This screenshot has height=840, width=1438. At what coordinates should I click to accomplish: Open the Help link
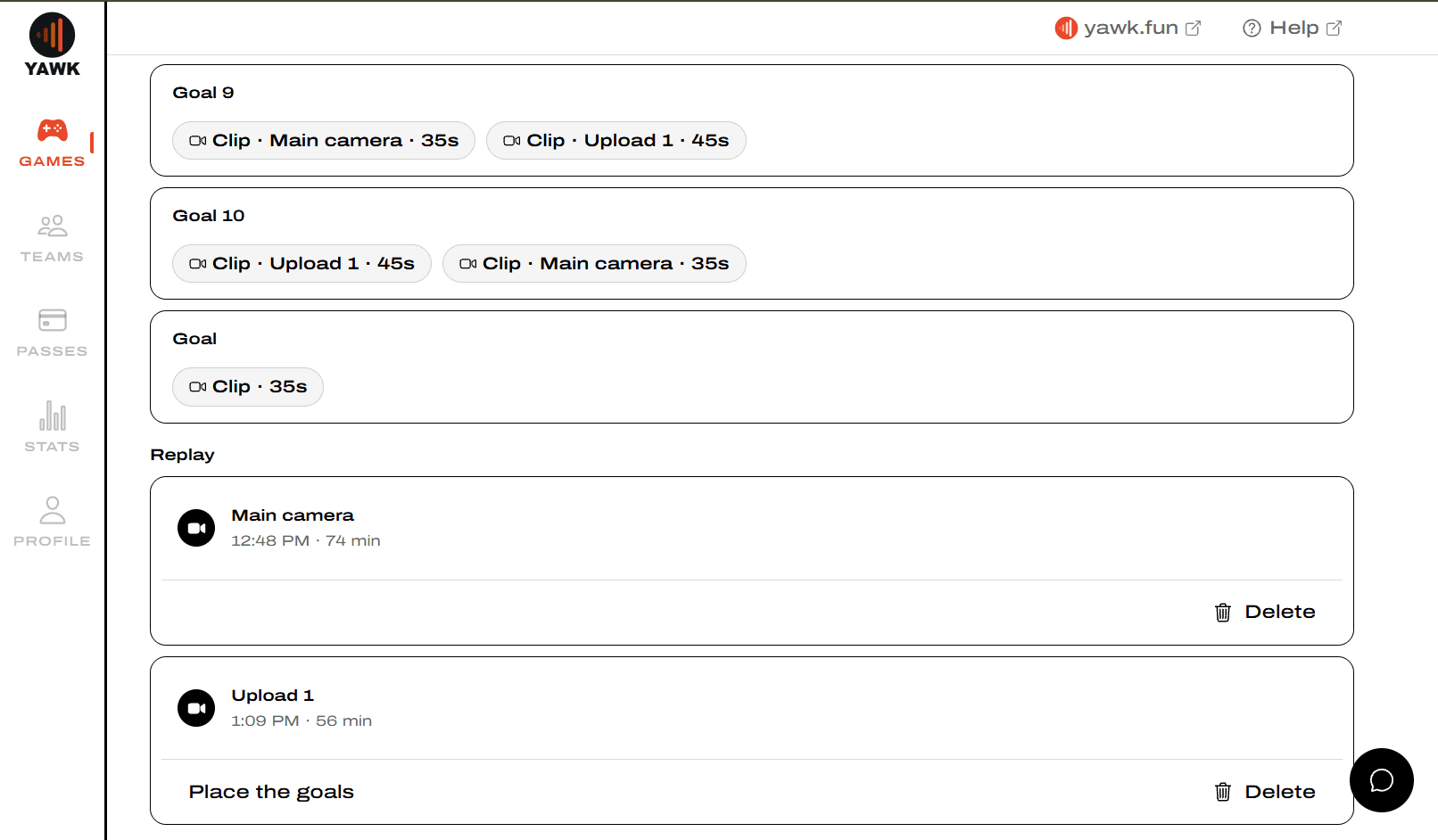[x=1293, y=28]
